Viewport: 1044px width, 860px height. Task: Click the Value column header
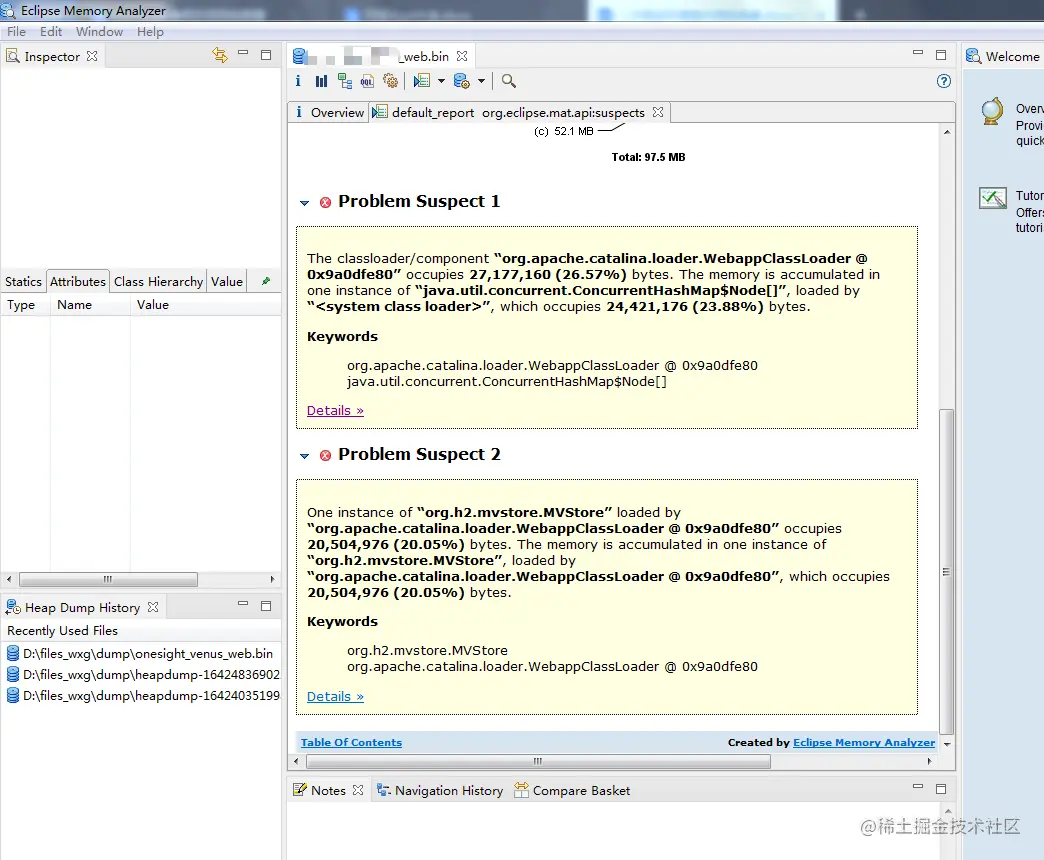tap(205, 305)
